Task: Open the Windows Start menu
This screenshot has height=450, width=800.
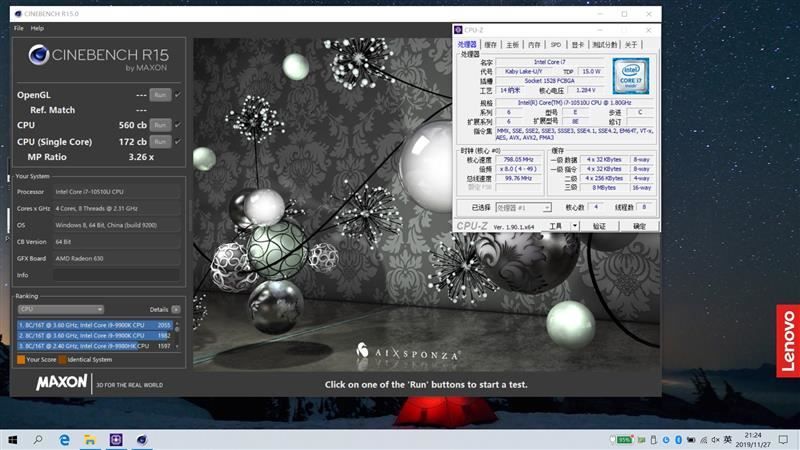Action: [13, 440]
